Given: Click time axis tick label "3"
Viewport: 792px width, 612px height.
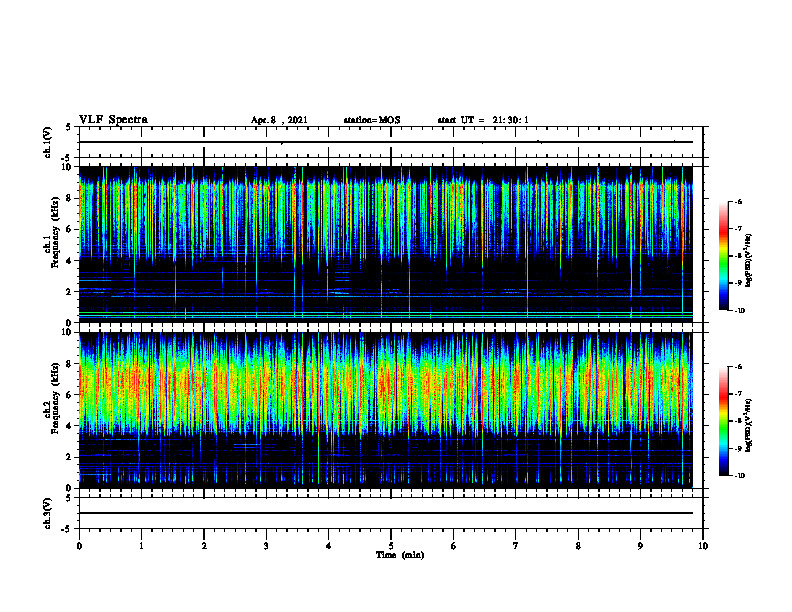Looking at the screenshot, I should tap(266, 546).
